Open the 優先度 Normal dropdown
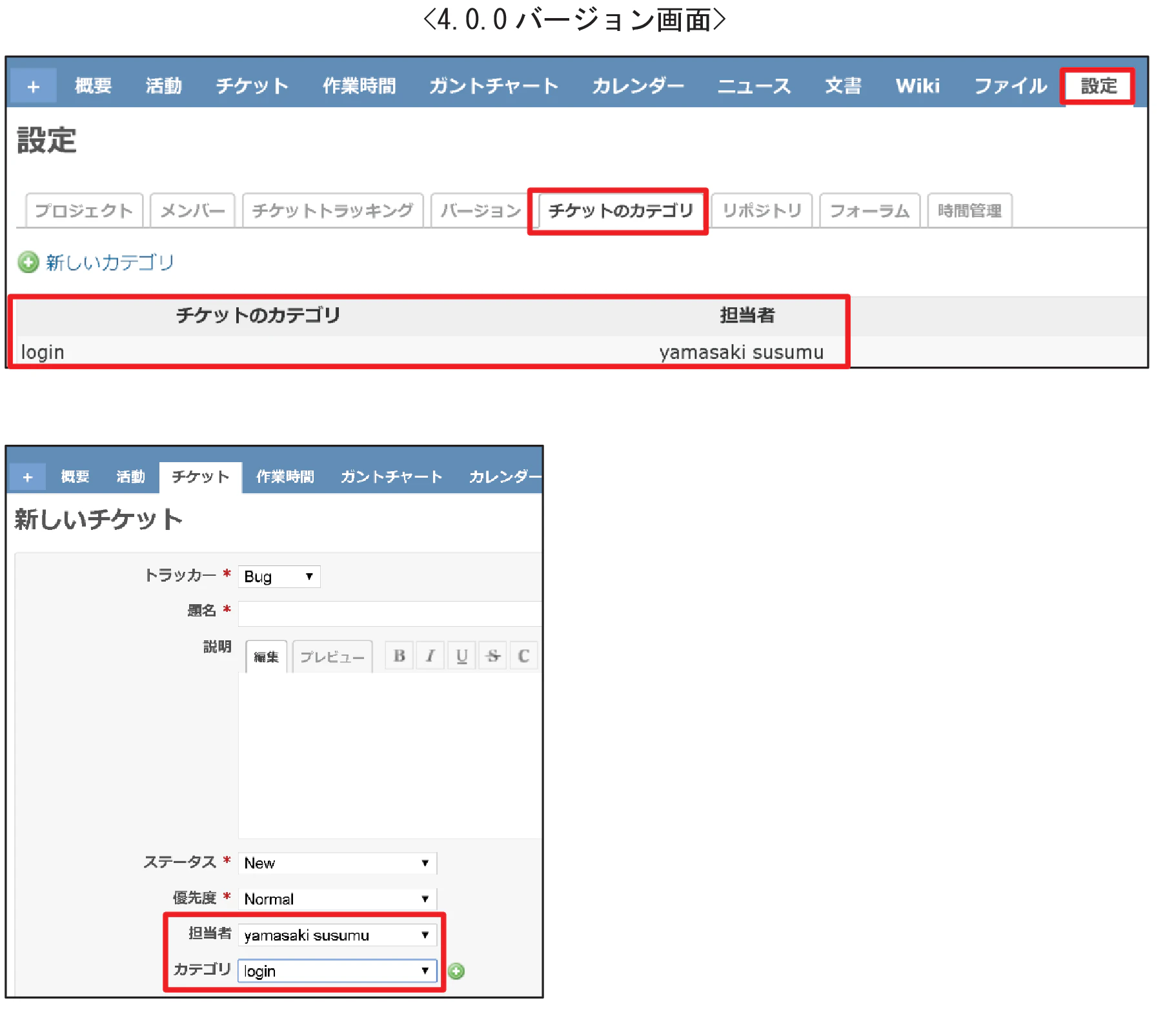Viewport: 1165px width, 1036px height. click(337, 899)
